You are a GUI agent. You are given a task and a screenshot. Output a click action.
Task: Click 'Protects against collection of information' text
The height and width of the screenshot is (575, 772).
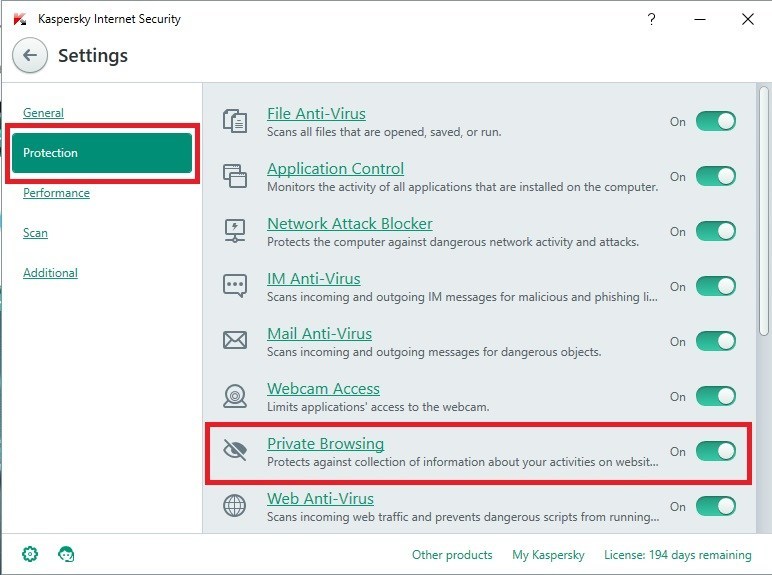(x=462, y=462)
